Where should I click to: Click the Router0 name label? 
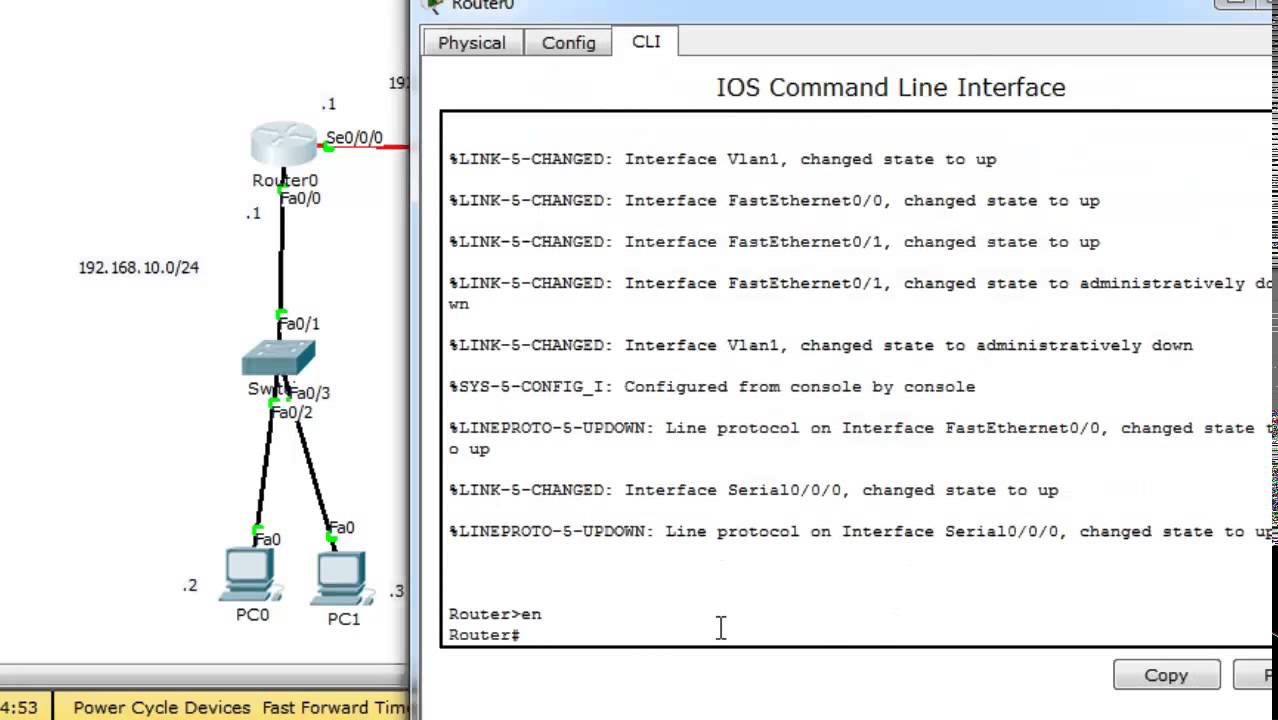point(285,181)
